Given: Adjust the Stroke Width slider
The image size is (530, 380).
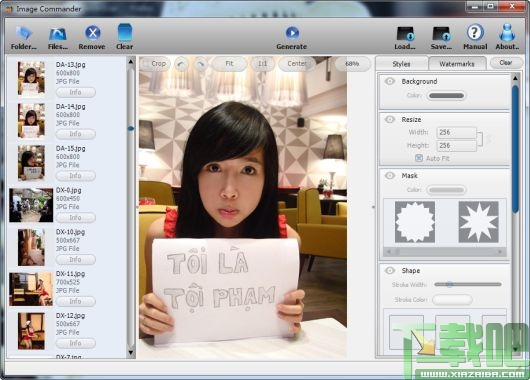Looking at the screenshot, I should pyautogui.click(x=468, y=285).
